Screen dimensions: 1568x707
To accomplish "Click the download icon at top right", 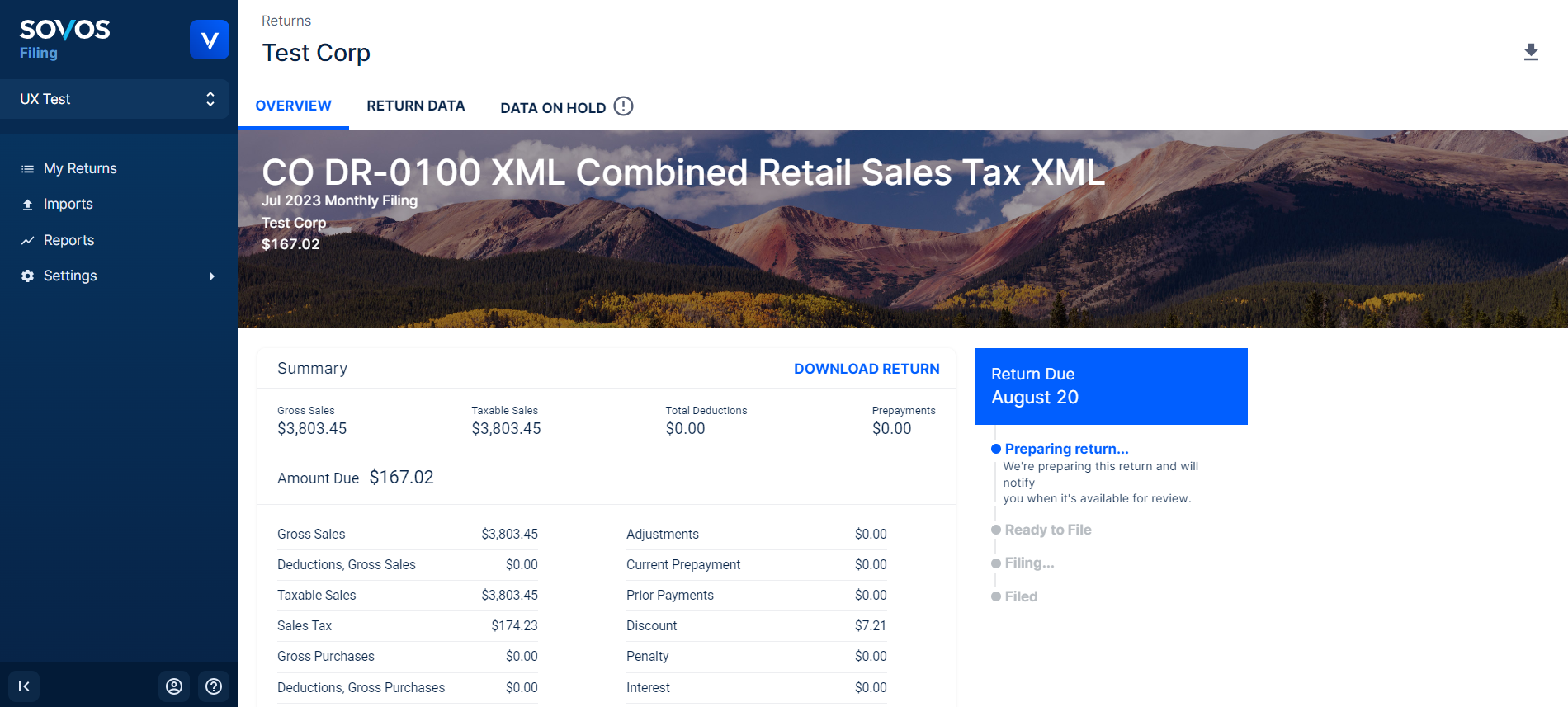I will click(1531, 52).
